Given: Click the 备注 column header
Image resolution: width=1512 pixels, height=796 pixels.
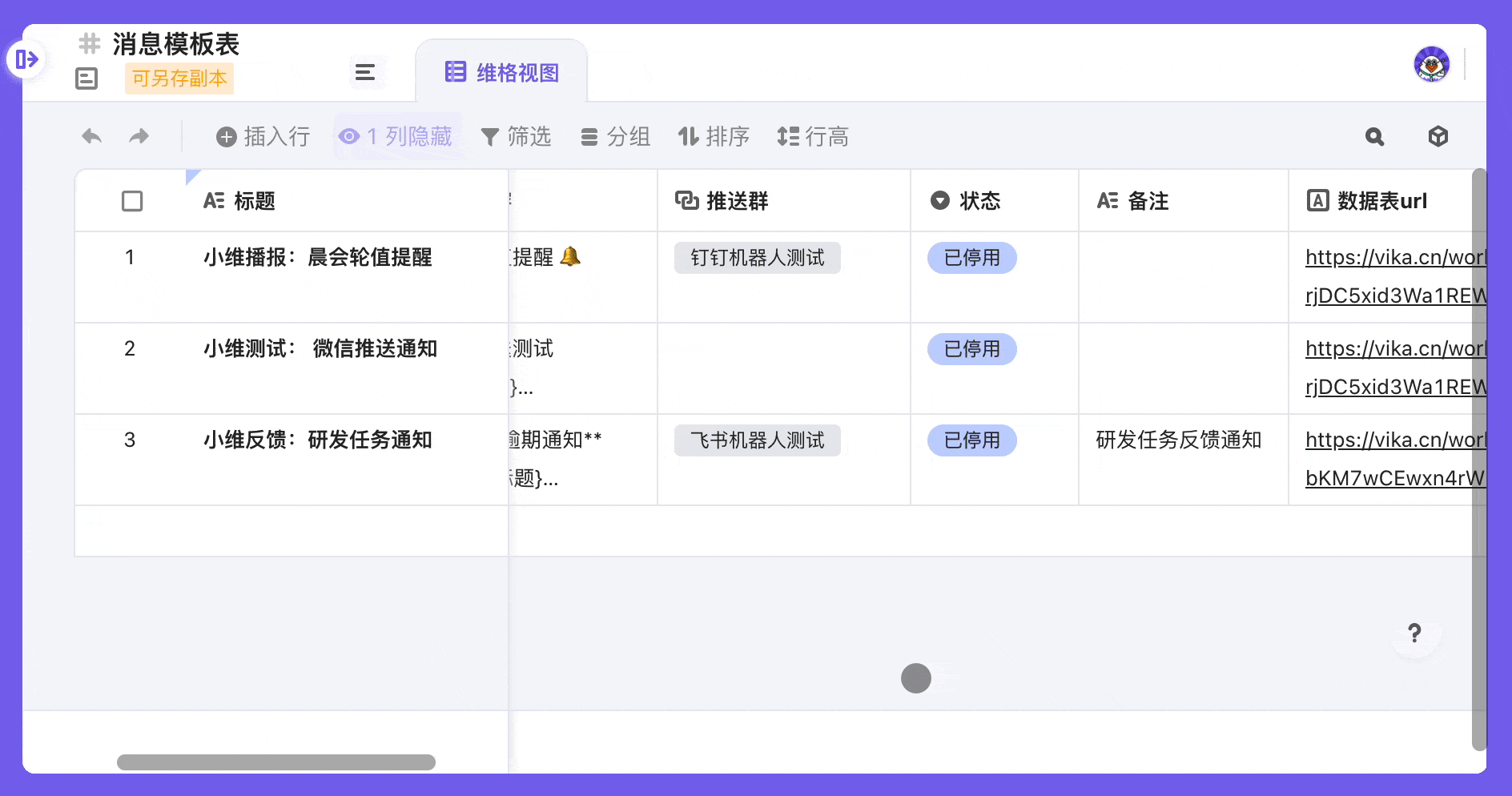Looking at the screenshot, I should (1184, 201).
